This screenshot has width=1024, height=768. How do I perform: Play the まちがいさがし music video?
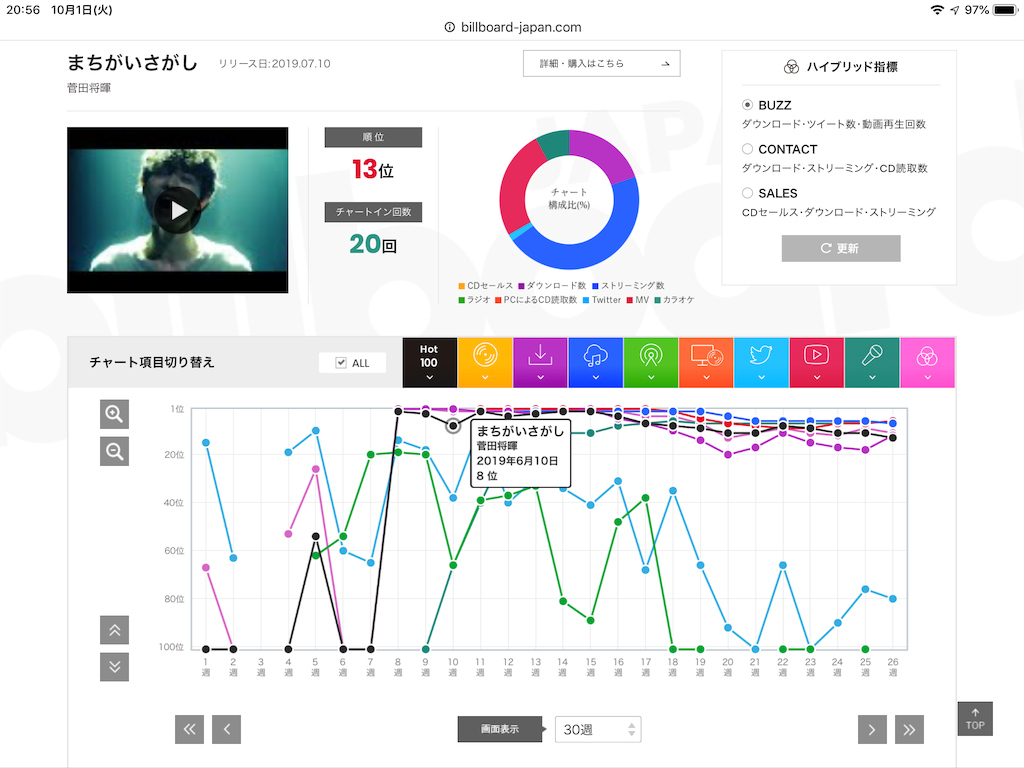coord(178,210)
